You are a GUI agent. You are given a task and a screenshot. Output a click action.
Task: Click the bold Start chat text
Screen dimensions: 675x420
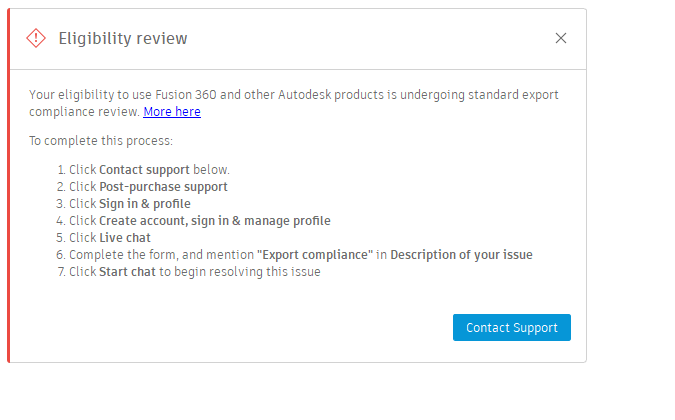pyautogui.click(x=127, y=271)
